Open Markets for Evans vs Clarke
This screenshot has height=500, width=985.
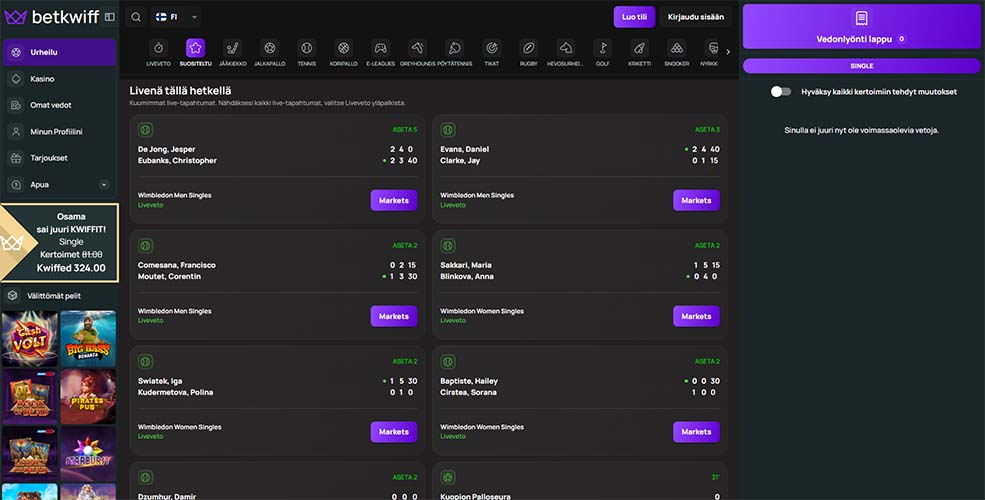click(696, 200)
